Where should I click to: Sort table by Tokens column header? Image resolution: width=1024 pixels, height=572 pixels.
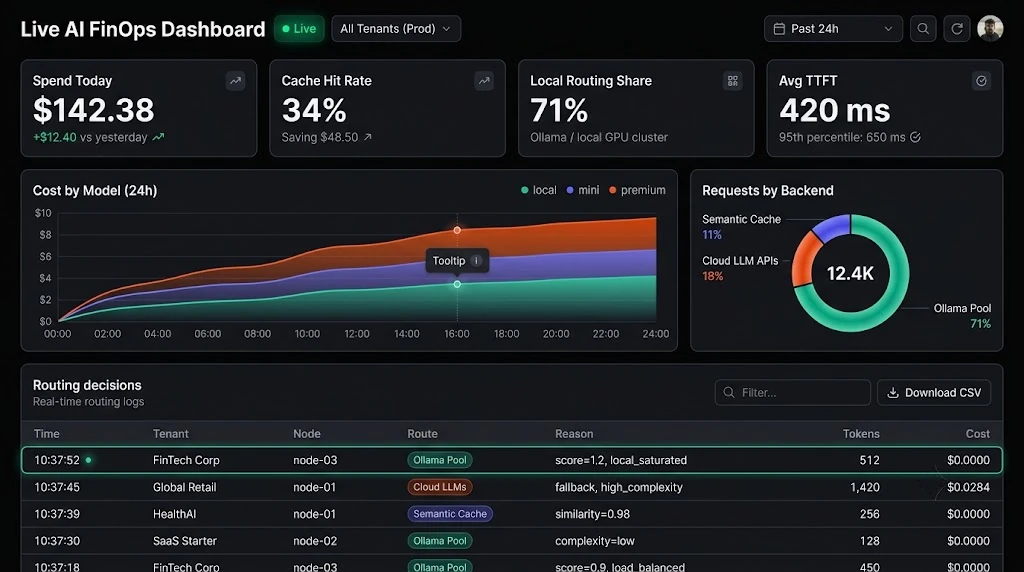(861, 434)
